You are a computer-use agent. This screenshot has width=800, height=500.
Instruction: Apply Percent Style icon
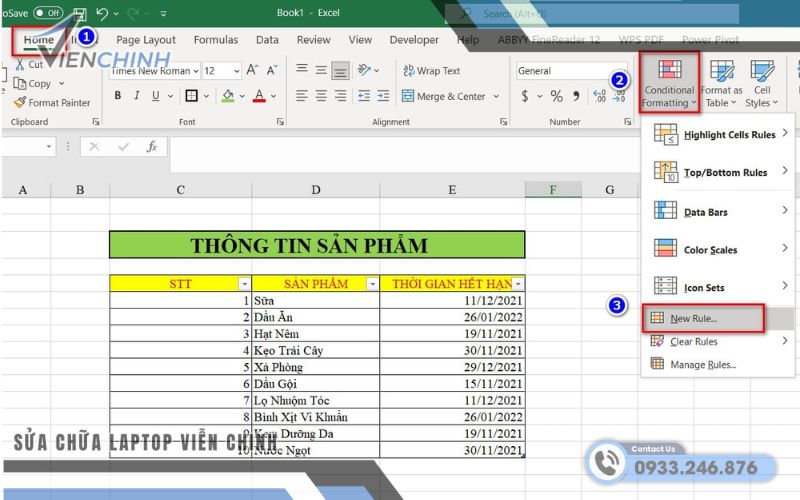(x=557, y=96)
